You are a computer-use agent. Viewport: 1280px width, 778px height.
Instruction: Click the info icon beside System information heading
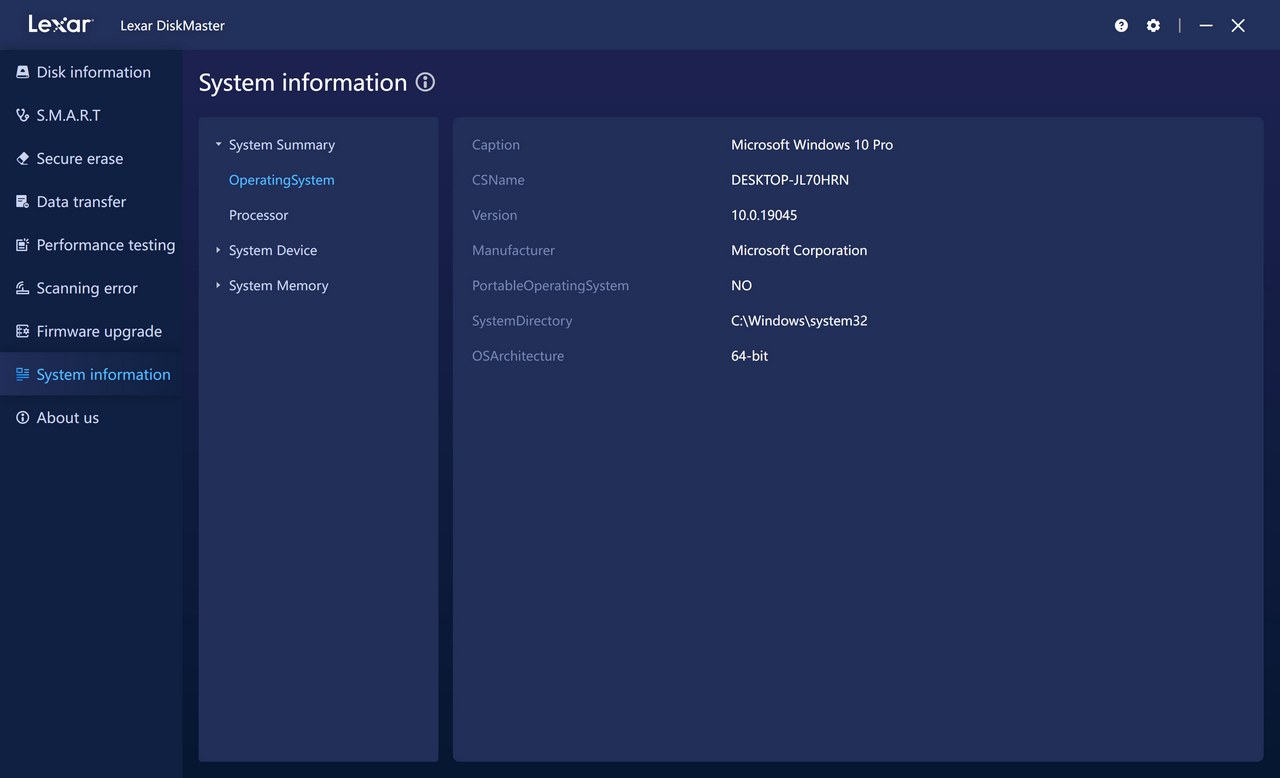[425, 82]
